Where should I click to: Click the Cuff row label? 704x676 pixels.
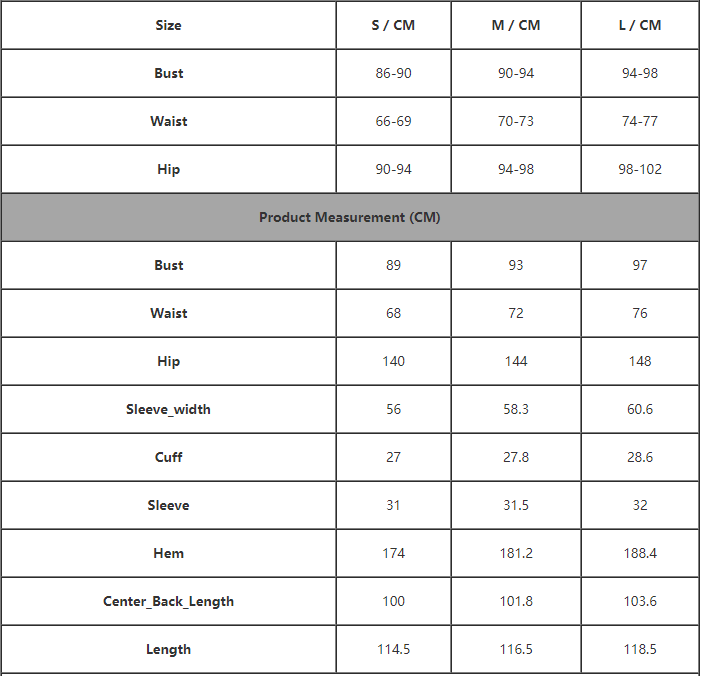168,457
